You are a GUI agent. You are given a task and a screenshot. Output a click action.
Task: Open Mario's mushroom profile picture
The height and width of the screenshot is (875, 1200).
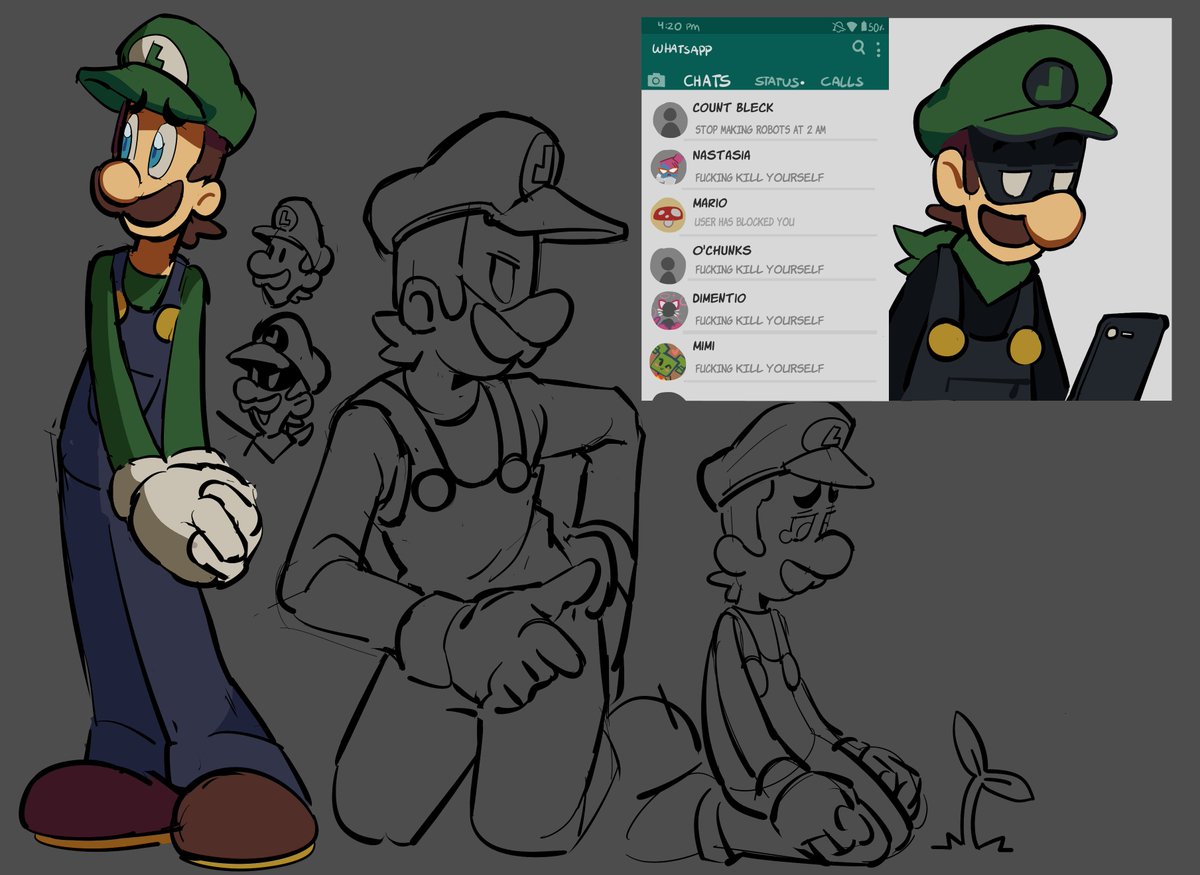pos(667,215)
